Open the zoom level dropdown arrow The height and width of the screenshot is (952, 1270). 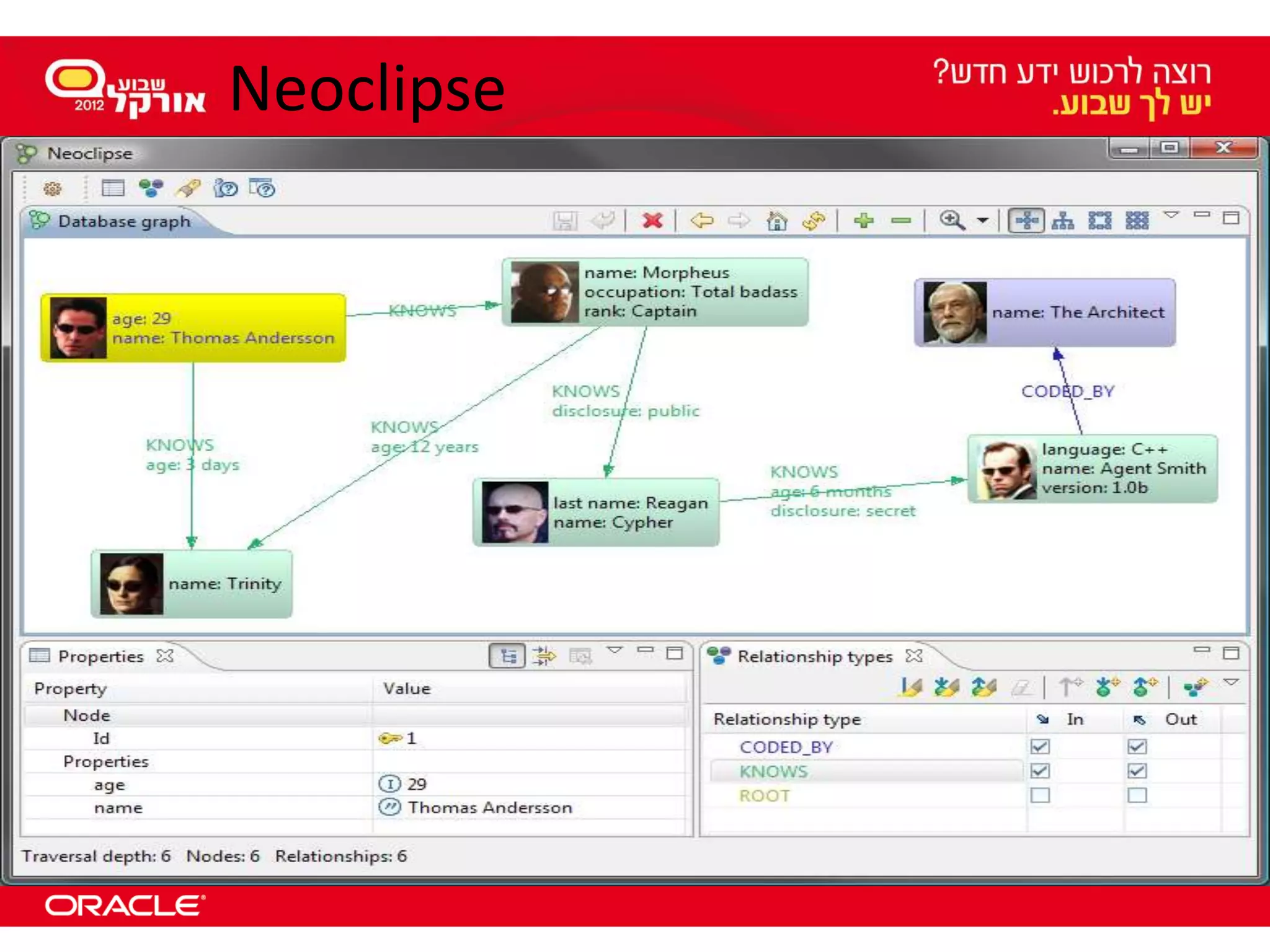pos(983,220)
